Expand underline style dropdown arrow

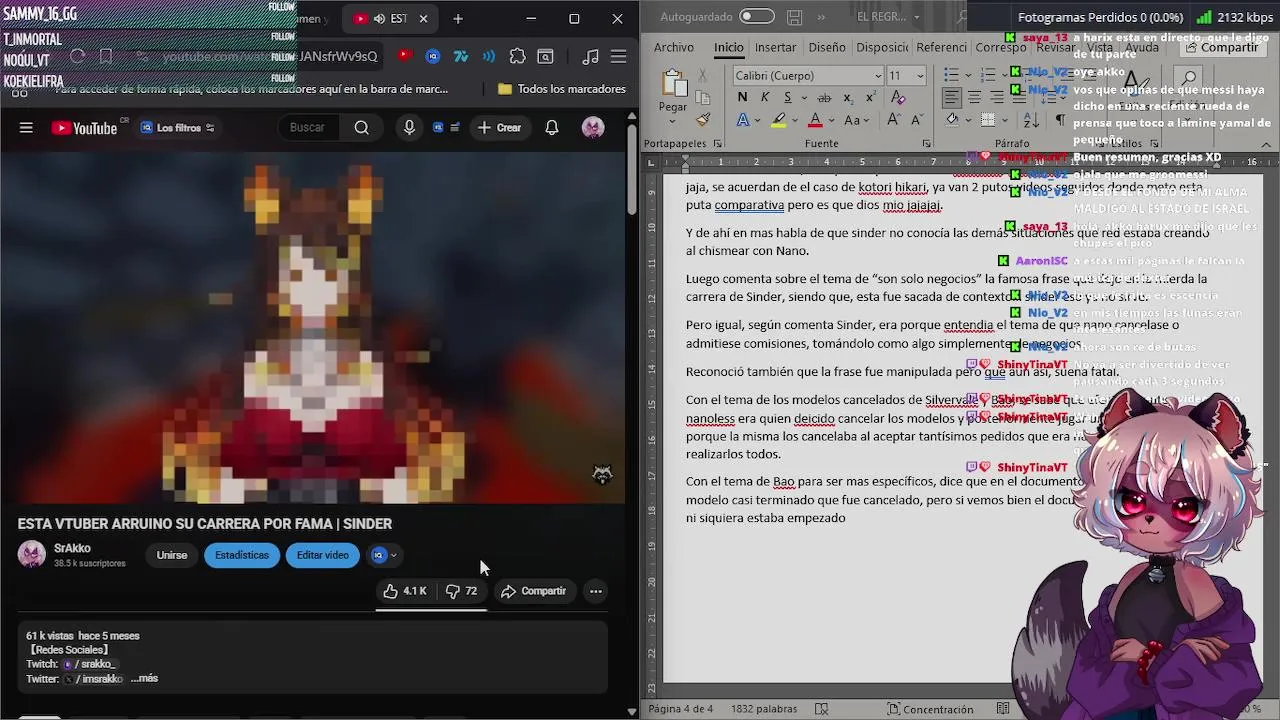click(802, 97)
